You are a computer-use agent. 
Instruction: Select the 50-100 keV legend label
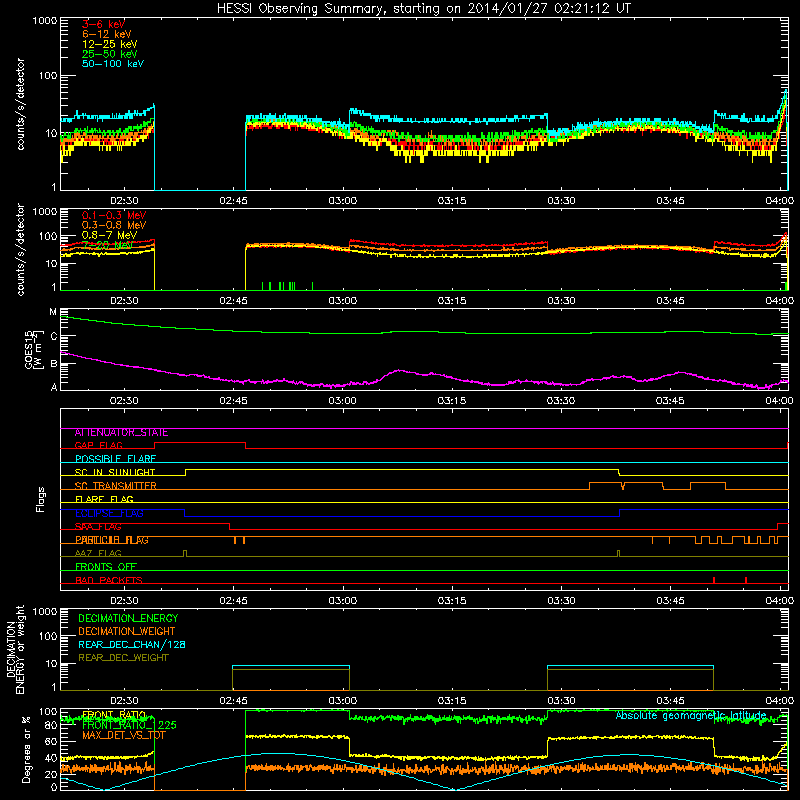[x=113, y=64]
